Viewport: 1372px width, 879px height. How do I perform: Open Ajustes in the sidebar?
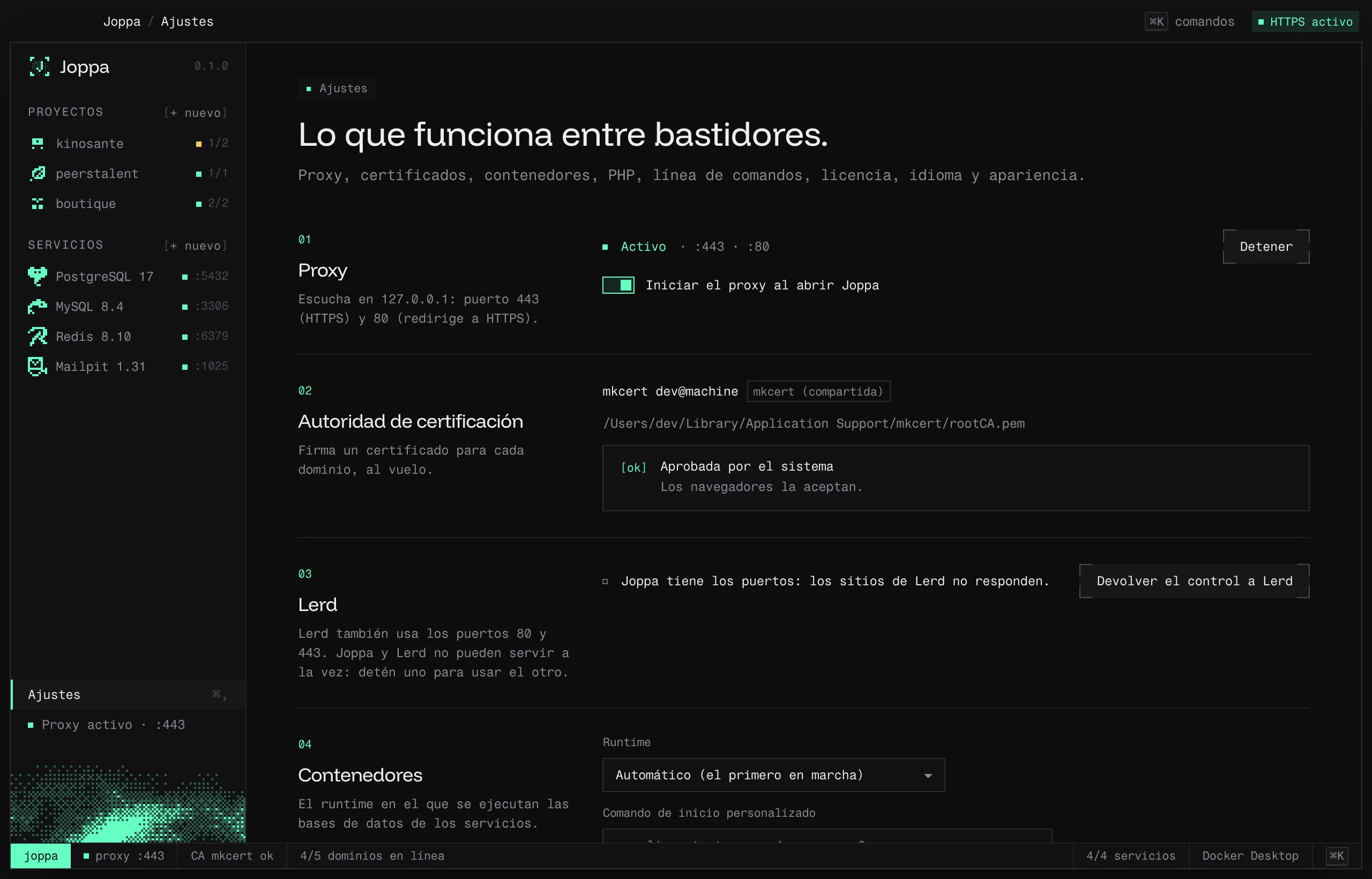click(129, 694)
